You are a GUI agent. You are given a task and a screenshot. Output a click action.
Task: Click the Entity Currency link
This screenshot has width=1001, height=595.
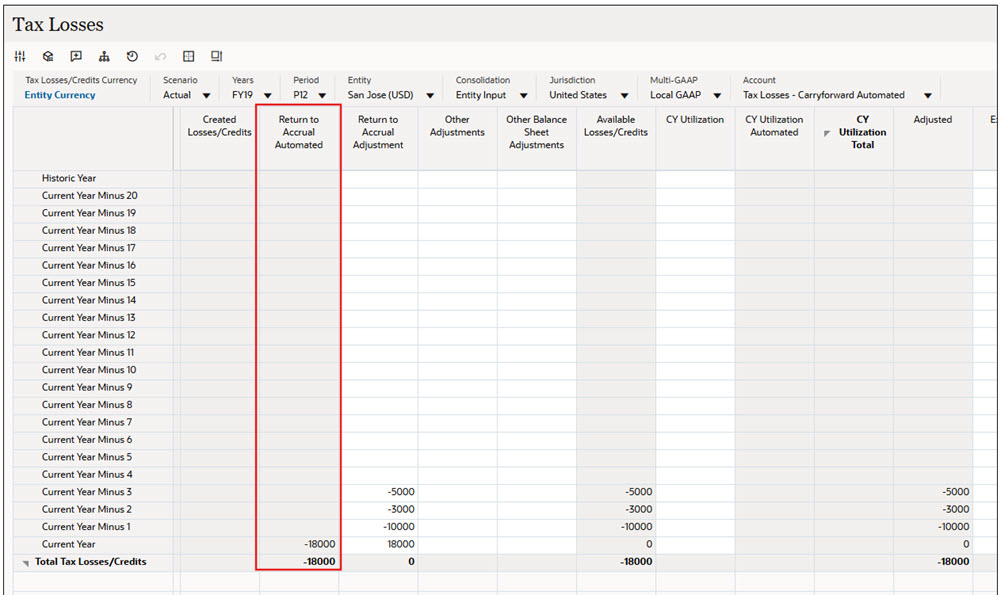(x=60, y=94)
